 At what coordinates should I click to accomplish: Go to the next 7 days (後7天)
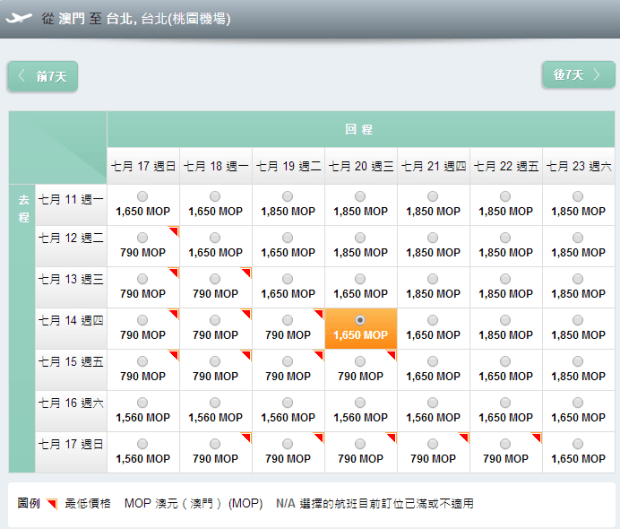pos(578,75)
